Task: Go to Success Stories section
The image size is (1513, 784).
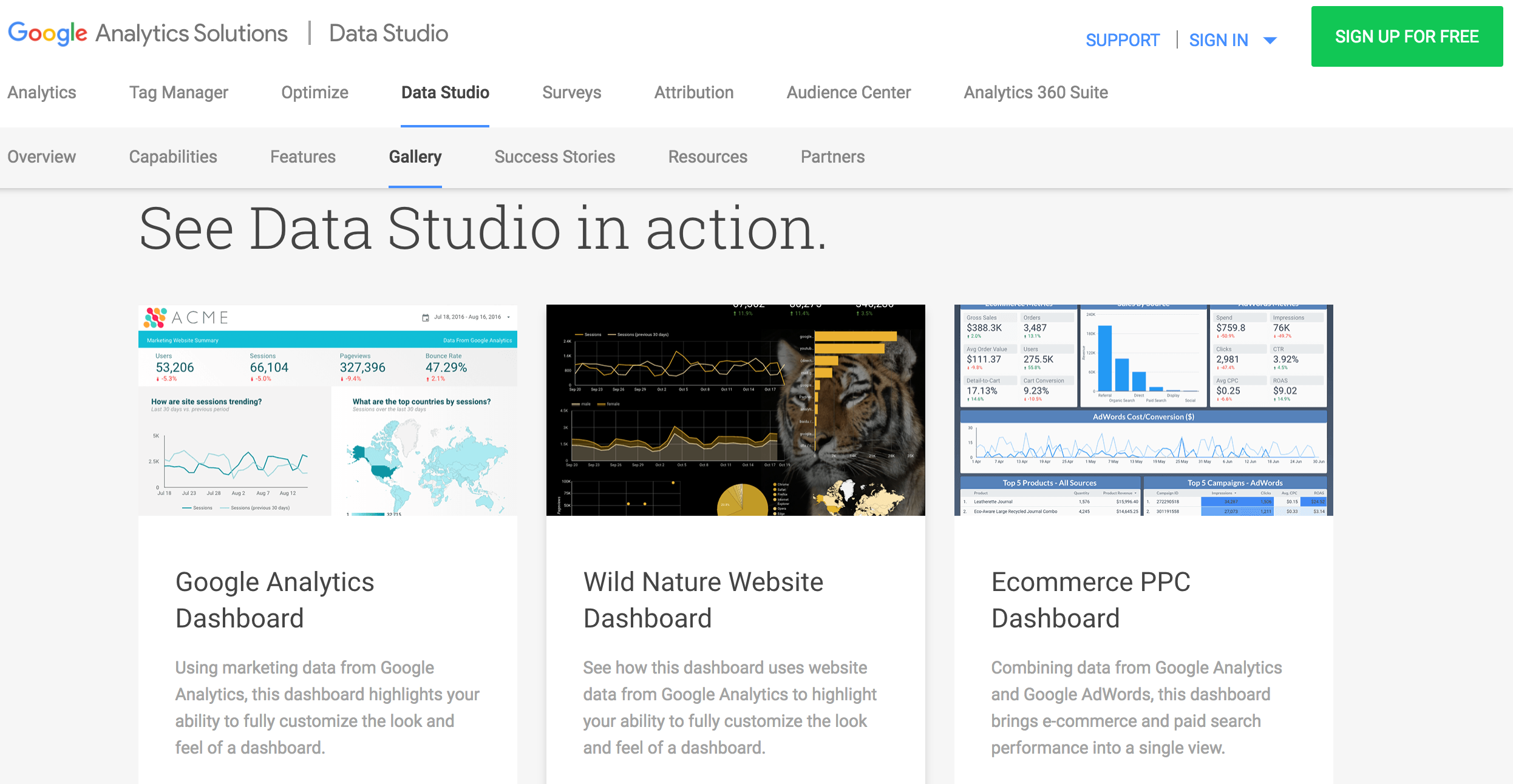Action: pos(554,157)
